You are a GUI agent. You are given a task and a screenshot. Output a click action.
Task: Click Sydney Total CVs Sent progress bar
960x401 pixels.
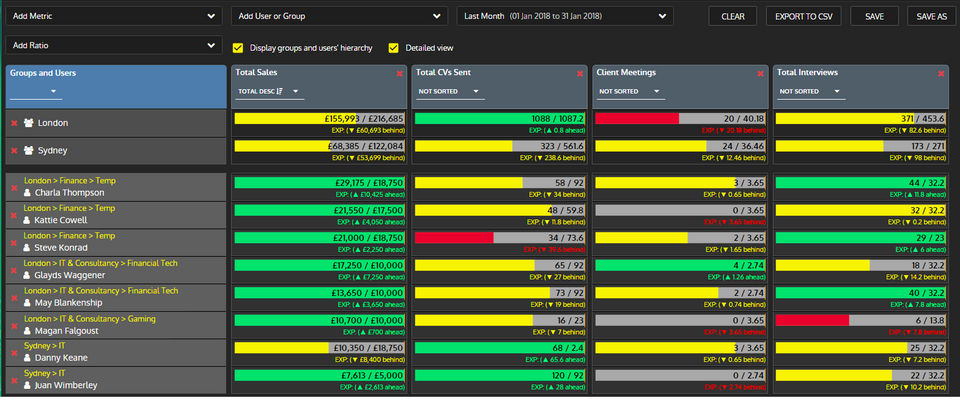pyautogui.click(x=500, y=146)
